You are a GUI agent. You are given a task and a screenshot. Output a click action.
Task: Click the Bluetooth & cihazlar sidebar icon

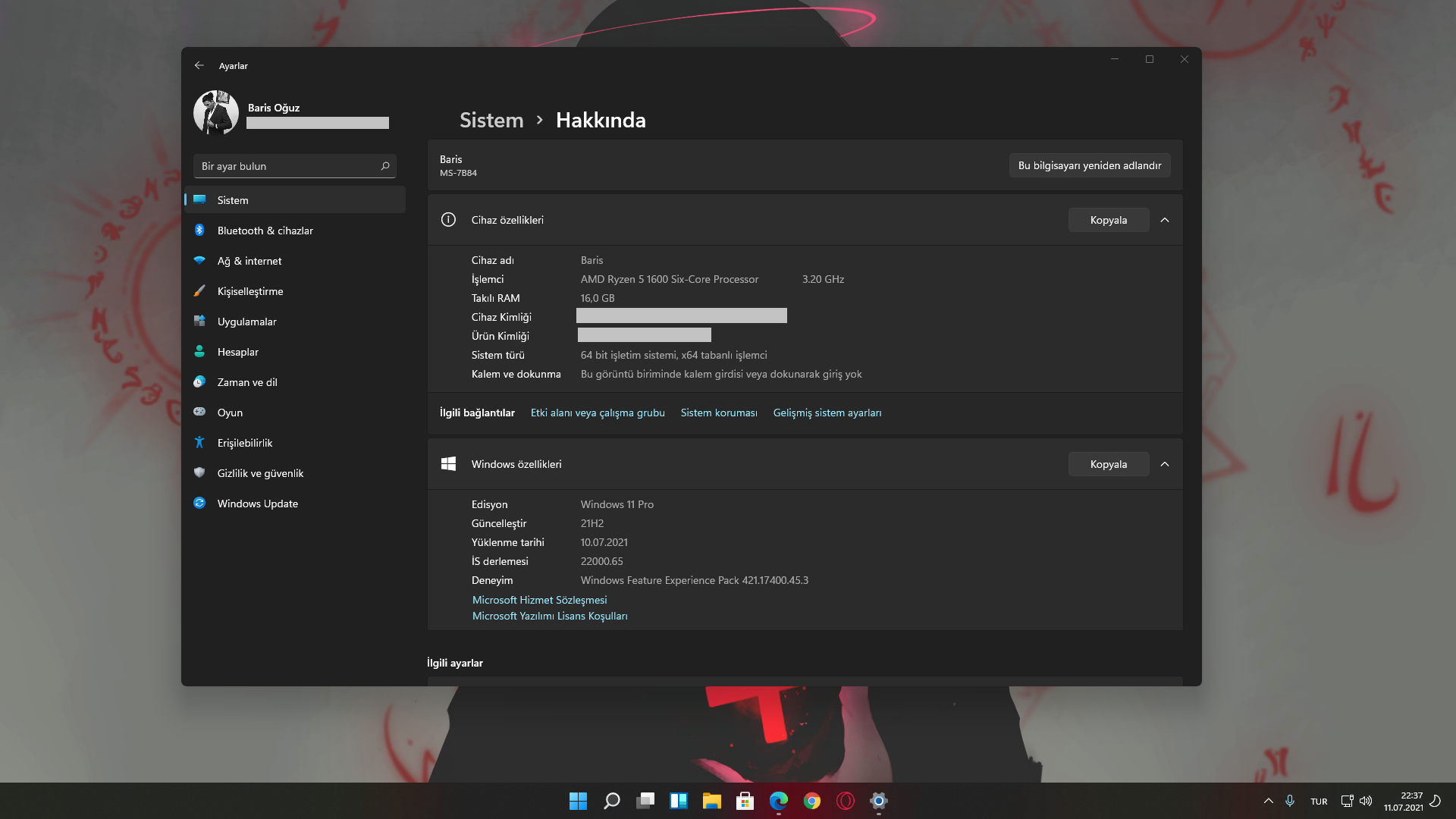coord(199,230)
